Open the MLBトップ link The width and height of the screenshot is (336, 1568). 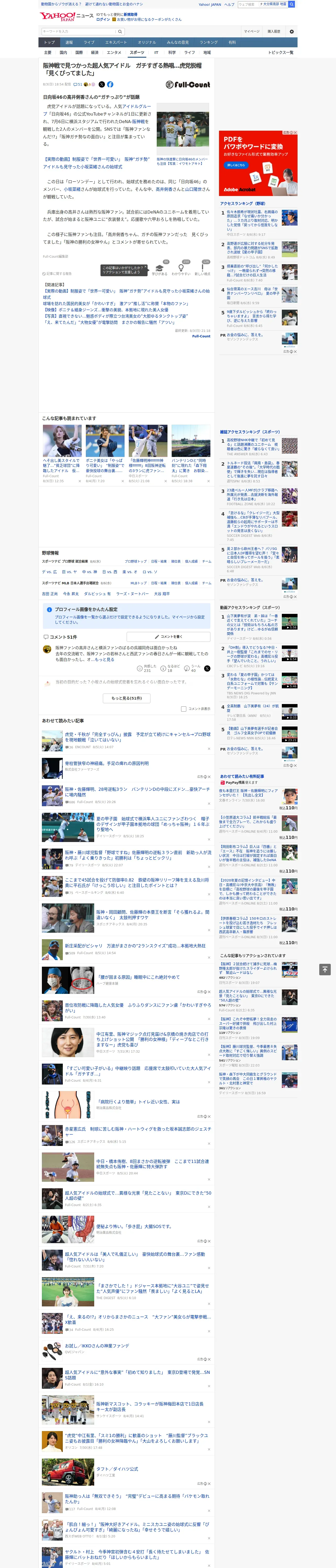pos(138,583)
